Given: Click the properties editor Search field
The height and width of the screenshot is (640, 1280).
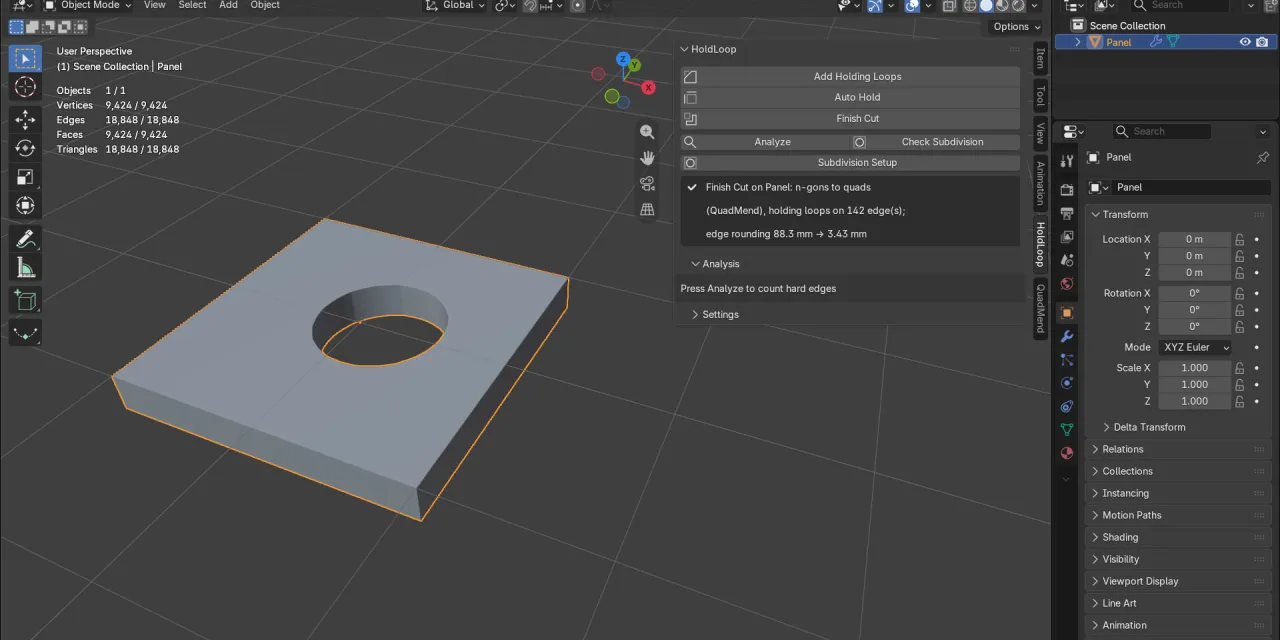Looking at the screenshot, I should tap(1163, 132).
